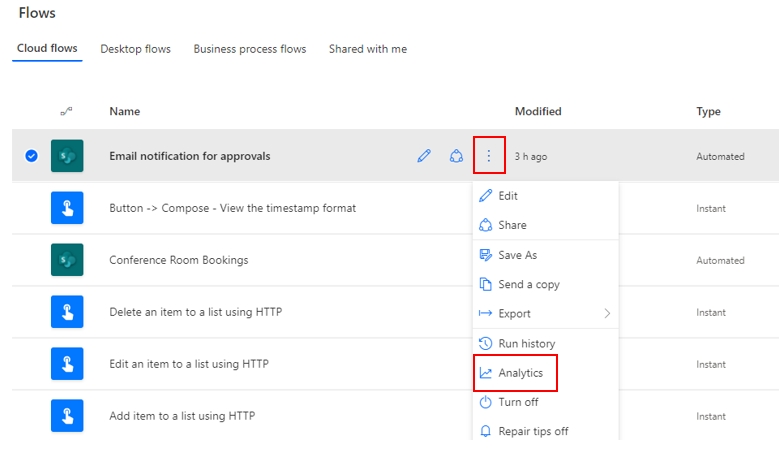Click the SharePoint icon of the Email notification flow
Image resolution: width=779 pixels, height=472 pixels.
tap(67, 156)
